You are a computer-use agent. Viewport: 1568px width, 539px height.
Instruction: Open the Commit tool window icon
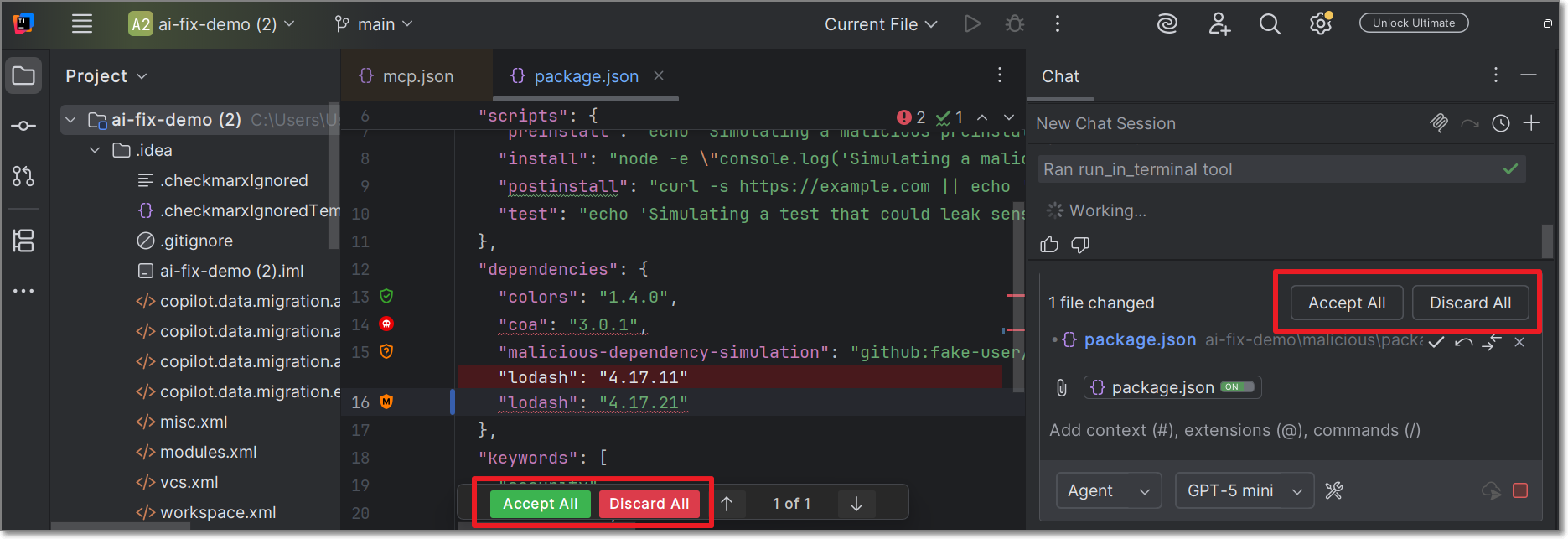(x=23, y=126)
